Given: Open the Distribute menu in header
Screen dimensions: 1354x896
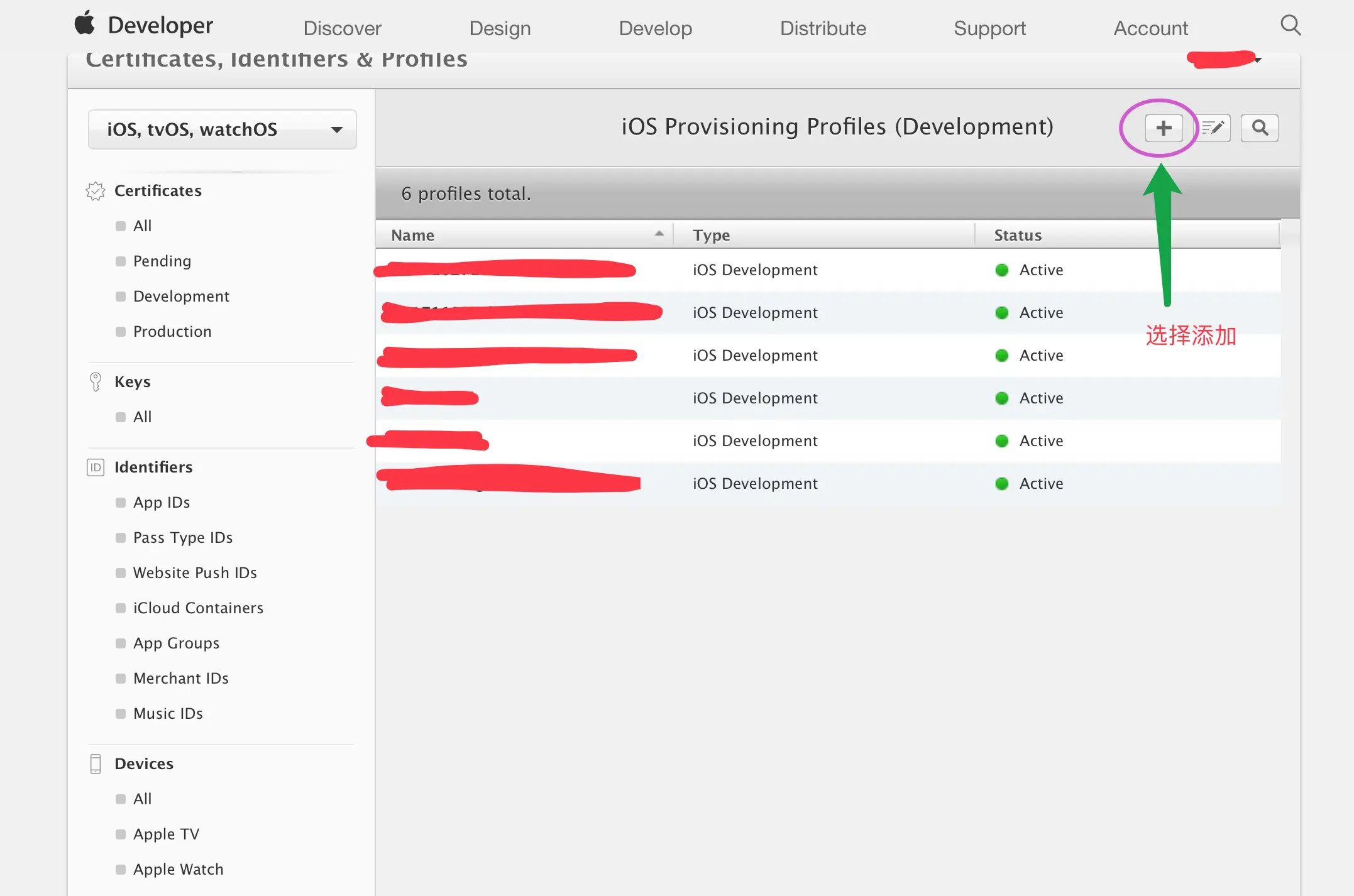Looking at the screenshot, I should click(x=823, y=28).
